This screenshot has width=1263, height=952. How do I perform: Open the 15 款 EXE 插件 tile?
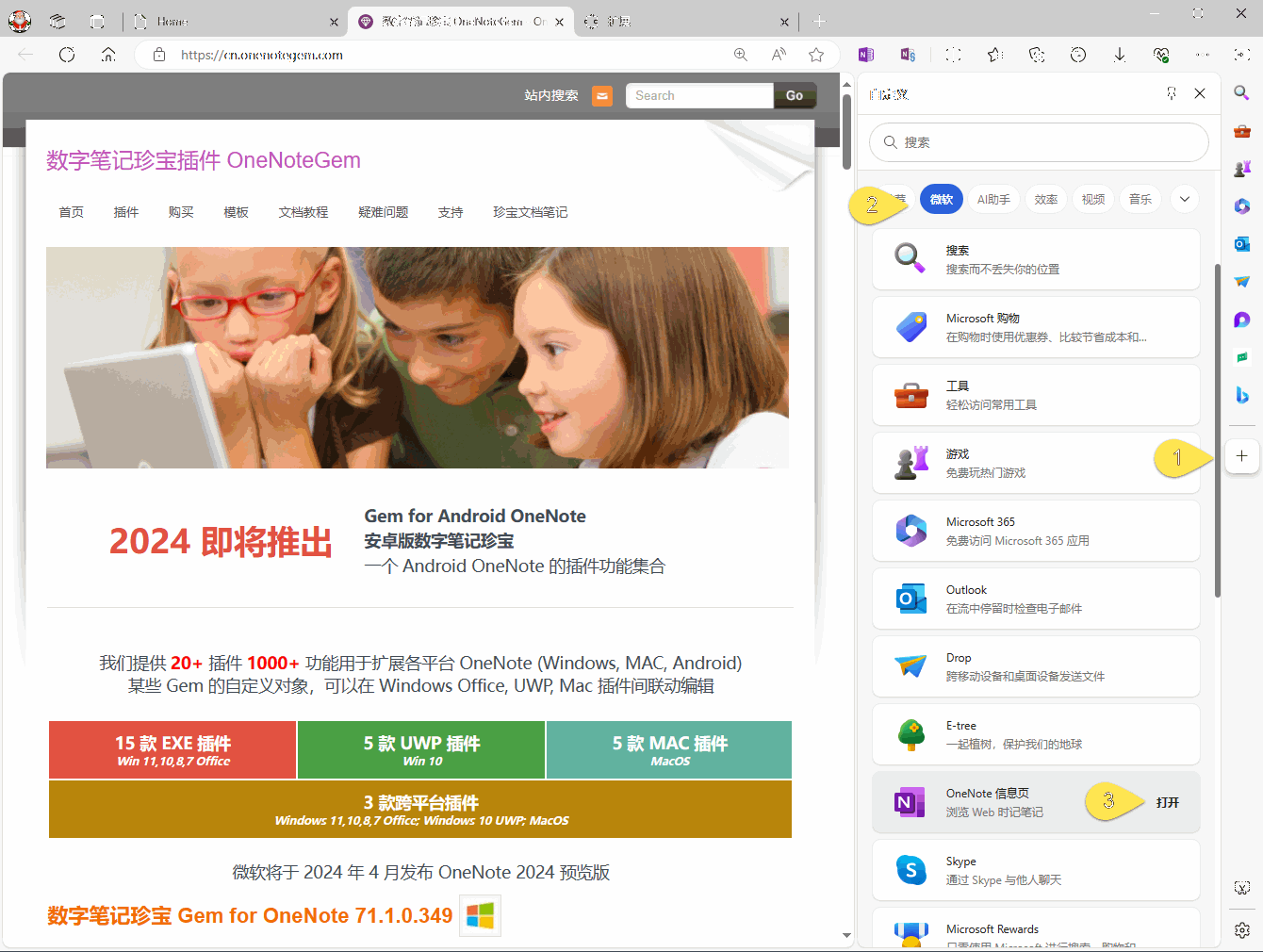pos(172,750)
